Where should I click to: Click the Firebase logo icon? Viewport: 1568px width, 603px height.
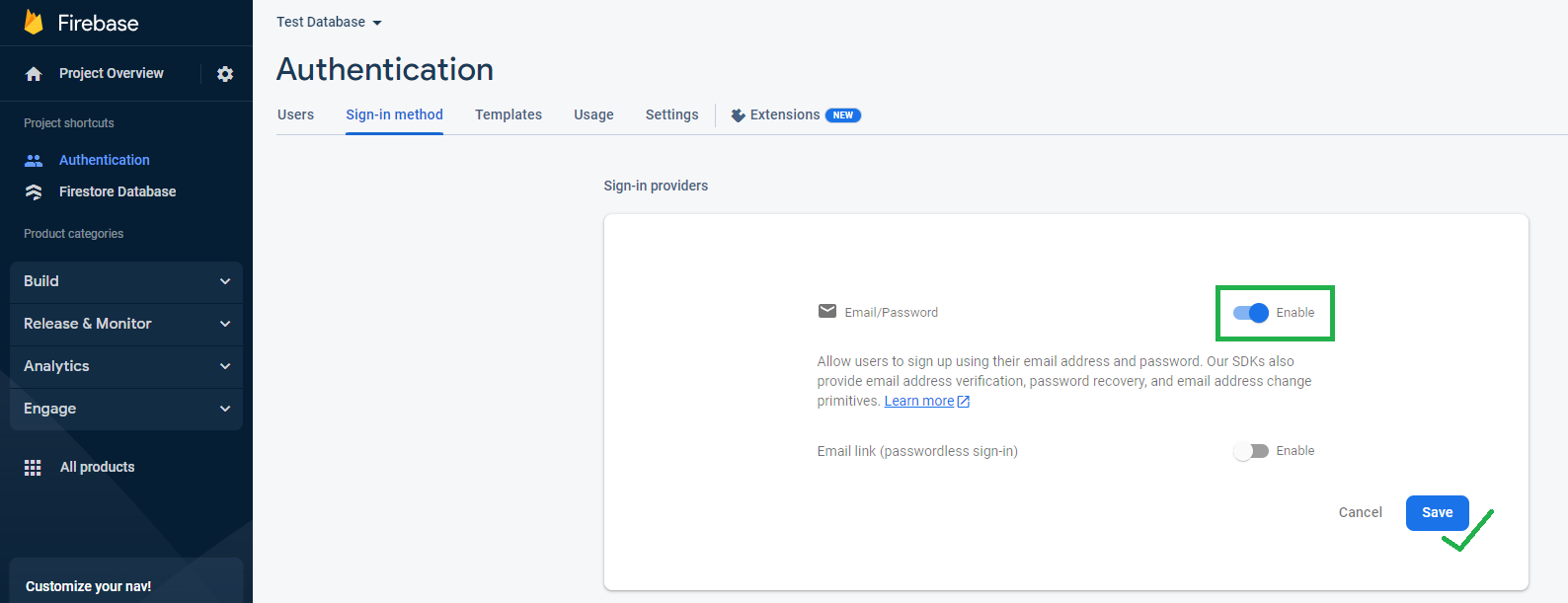point(34,22)
